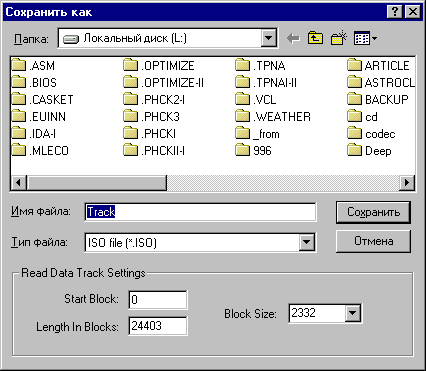Expand the Тип файла dropdown arrow

click(x=306, y=242)
